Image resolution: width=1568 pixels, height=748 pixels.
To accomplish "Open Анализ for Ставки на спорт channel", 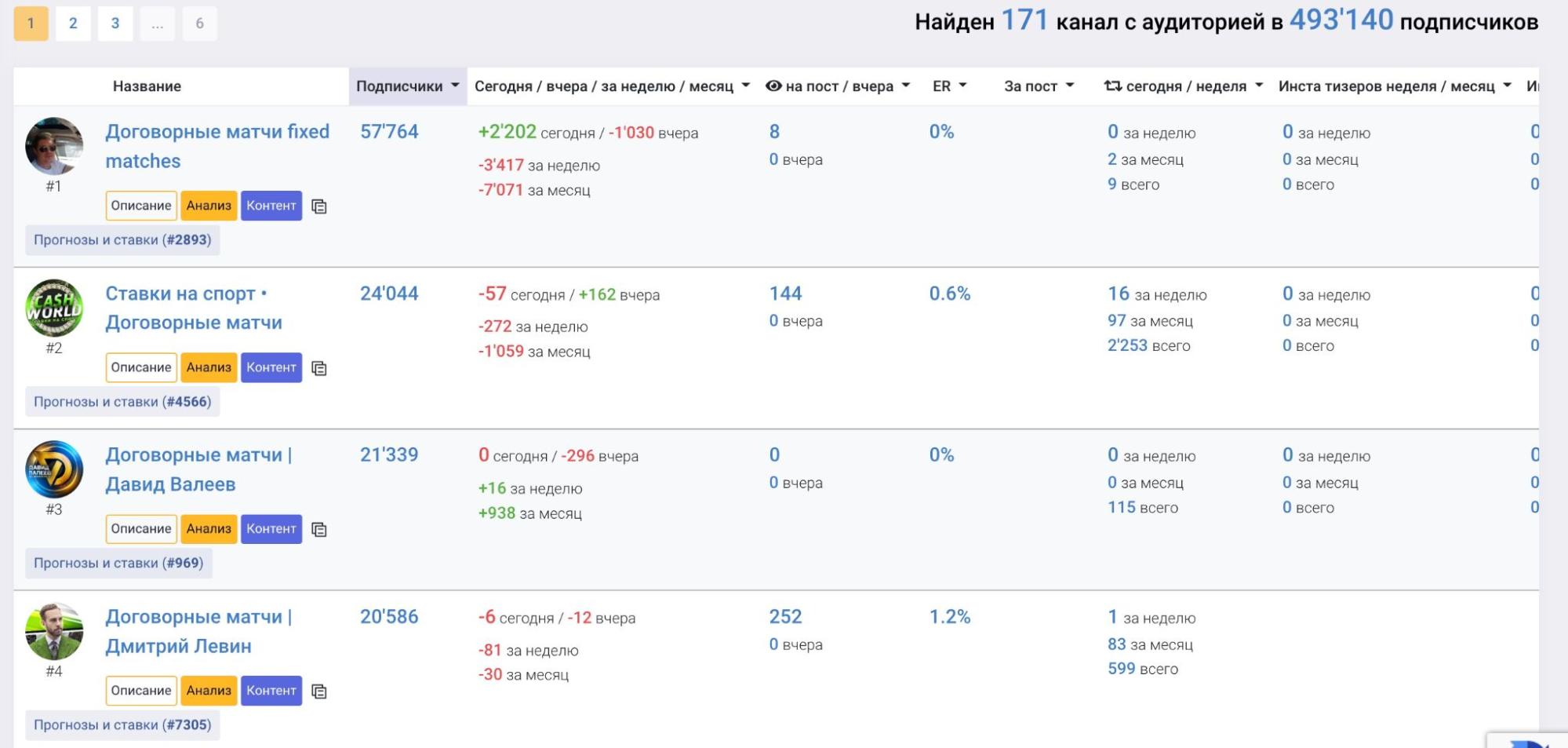I will [x=209, y=367].
